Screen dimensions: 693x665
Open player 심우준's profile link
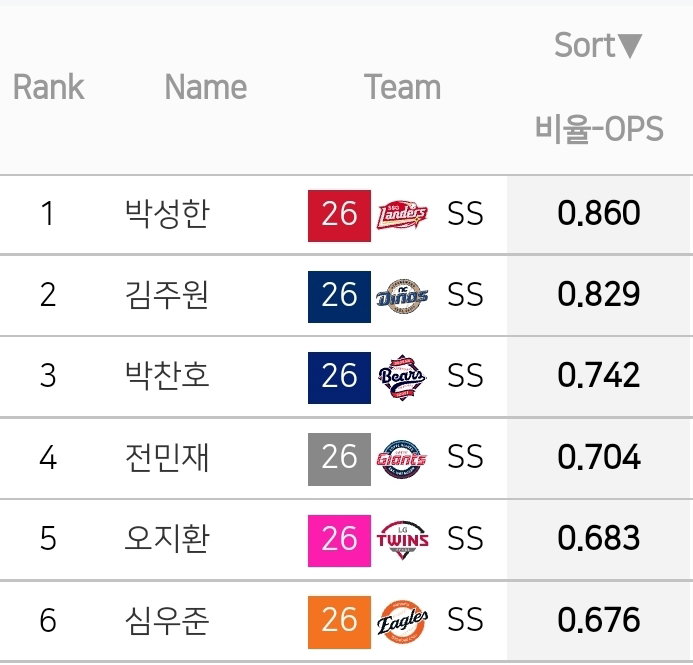(167, 620)
